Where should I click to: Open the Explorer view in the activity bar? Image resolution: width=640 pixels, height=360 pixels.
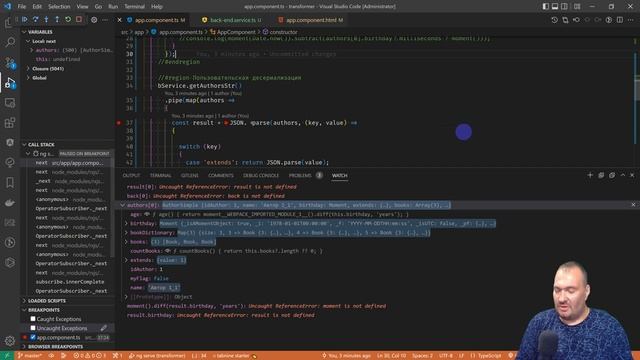point(10,22)
